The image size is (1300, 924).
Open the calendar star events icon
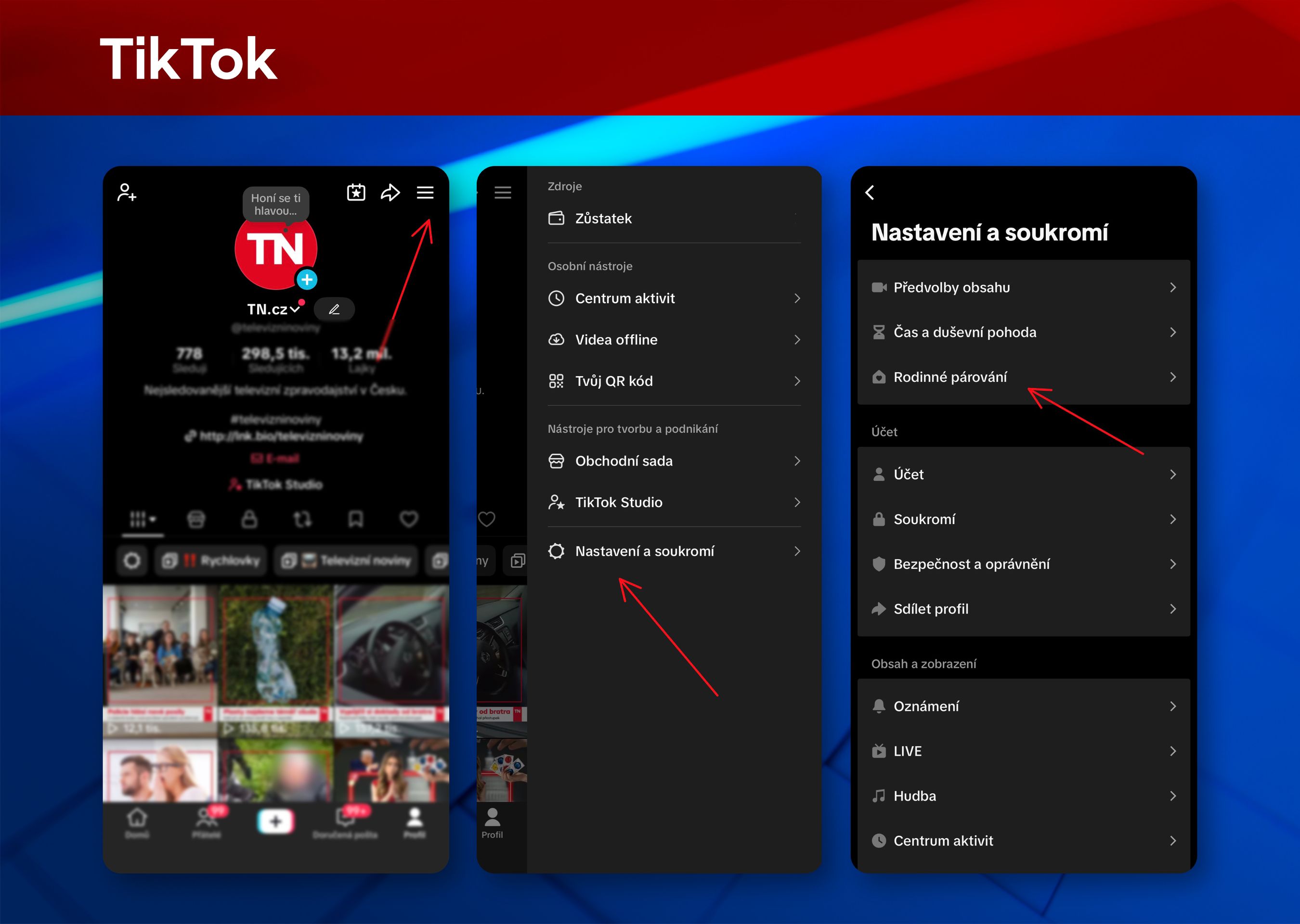[x=356, y=192]
